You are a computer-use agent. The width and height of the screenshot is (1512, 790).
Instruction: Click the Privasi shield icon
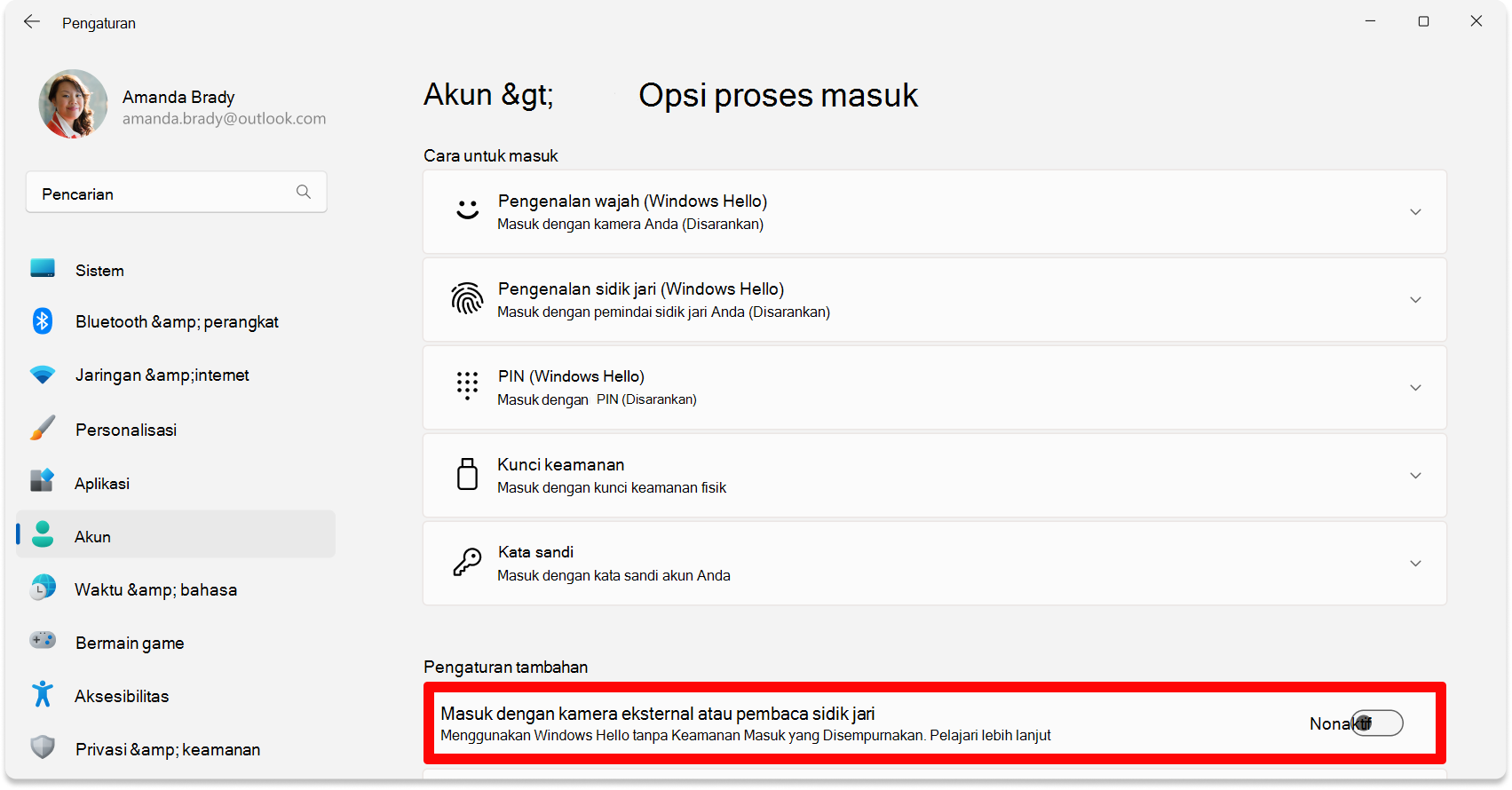[43, 747]
